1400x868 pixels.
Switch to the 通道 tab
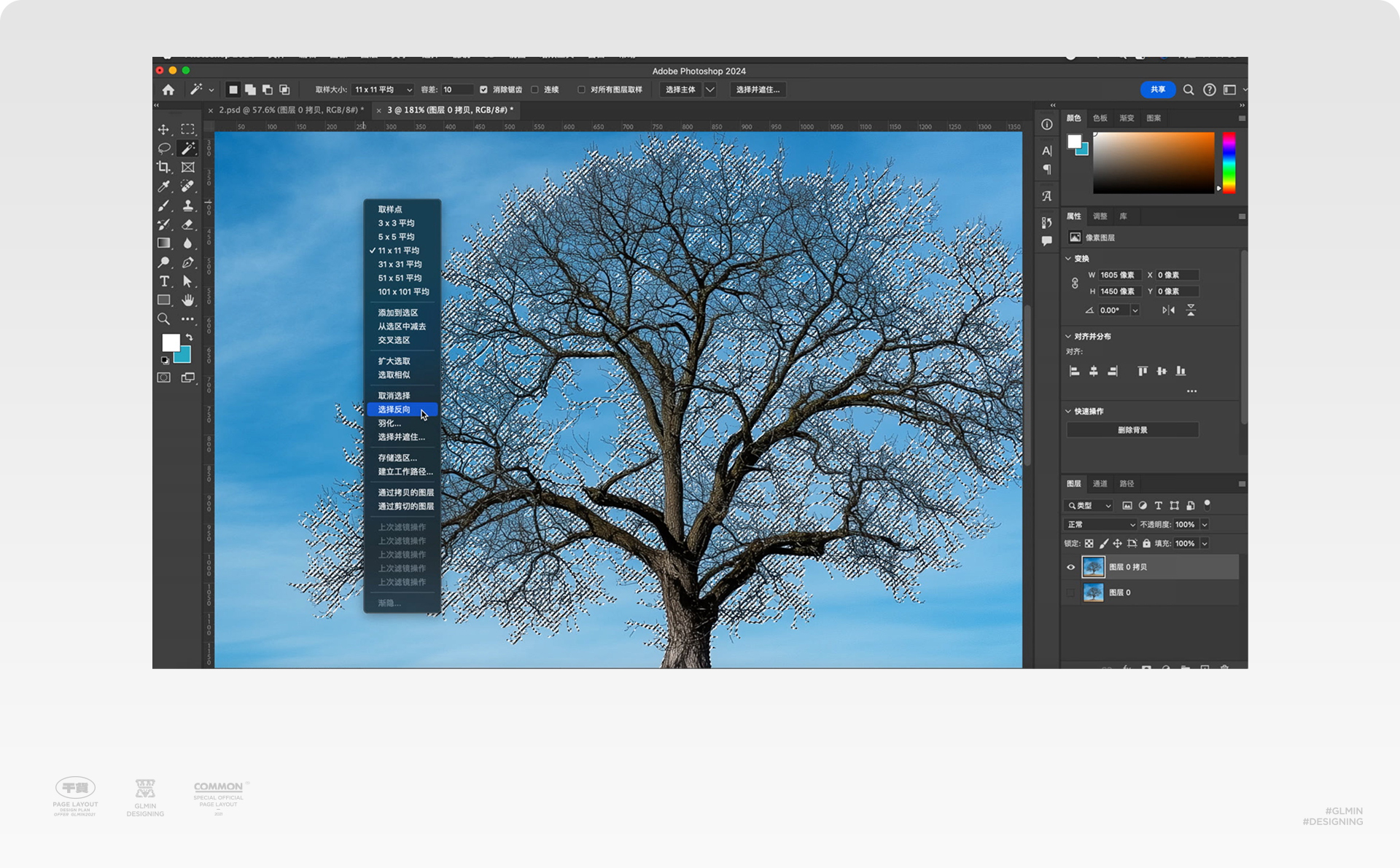[1100, 484]
